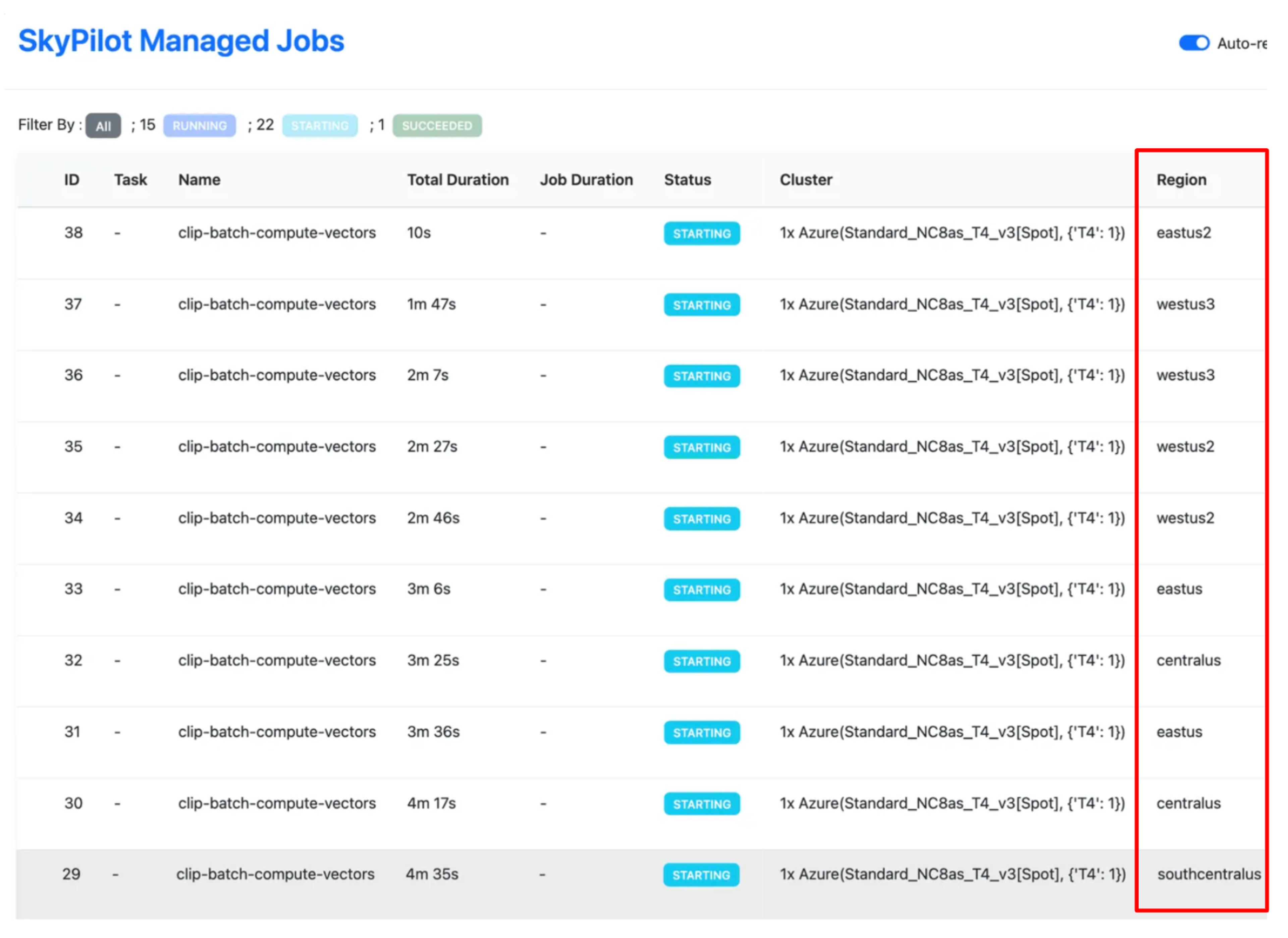Click the southcentralus region cell
The image size is (1288, 938).
coord(1209,874)
